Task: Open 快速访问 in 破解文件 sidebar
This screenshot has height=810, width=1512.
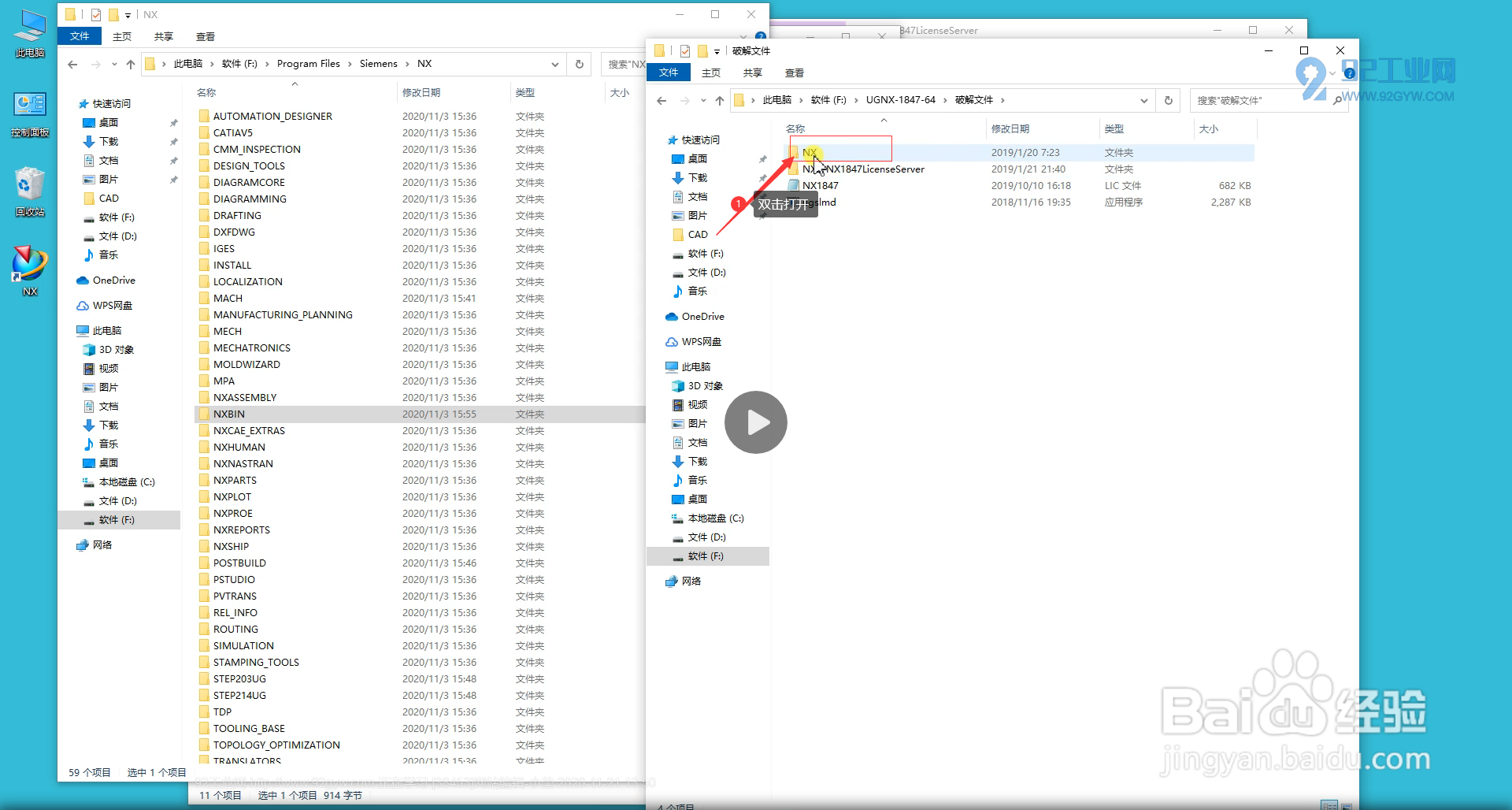Action: pyautogui.click(x=700, y=140)
